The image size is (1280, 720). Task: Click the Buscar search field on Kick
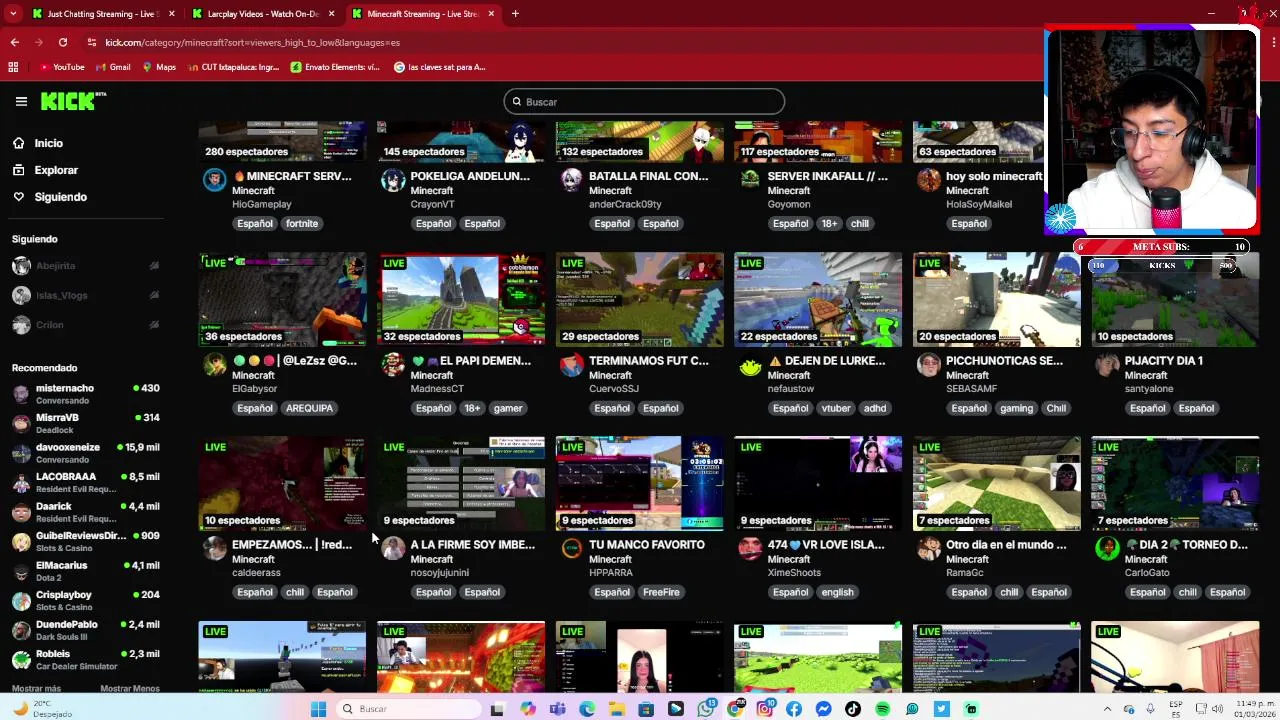(644, 102)
